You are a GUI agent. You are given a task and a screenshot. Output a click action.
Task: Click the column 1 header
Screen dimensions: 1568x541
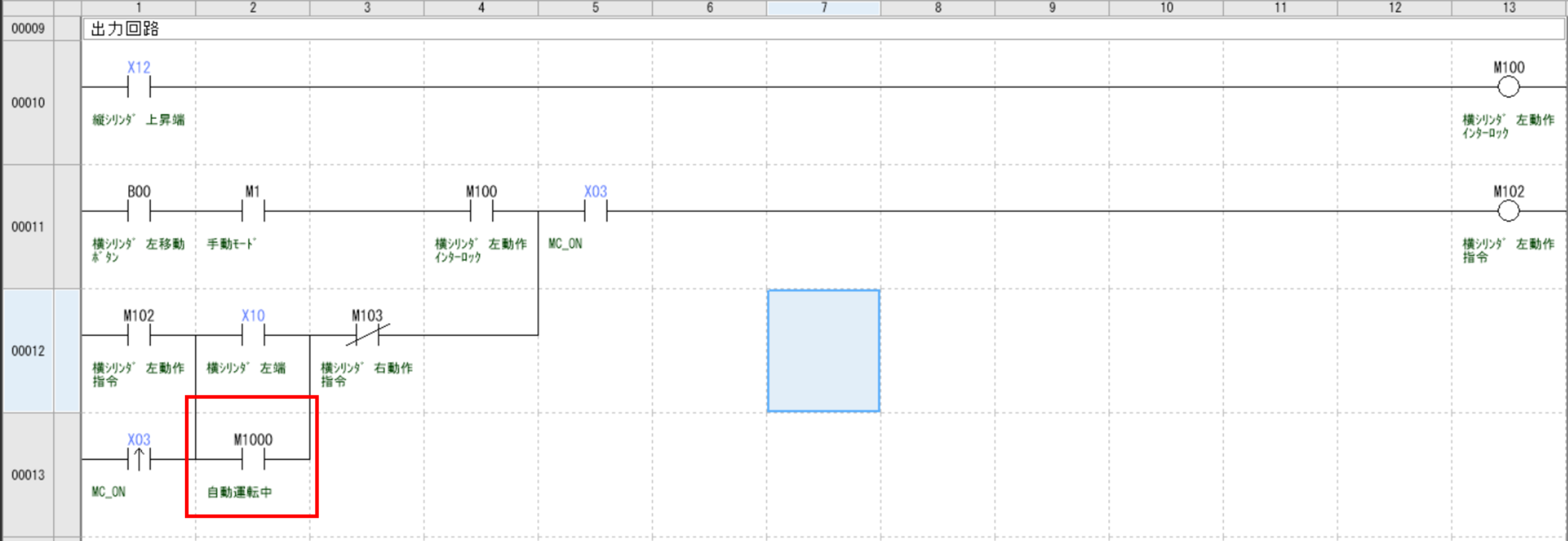138,8
